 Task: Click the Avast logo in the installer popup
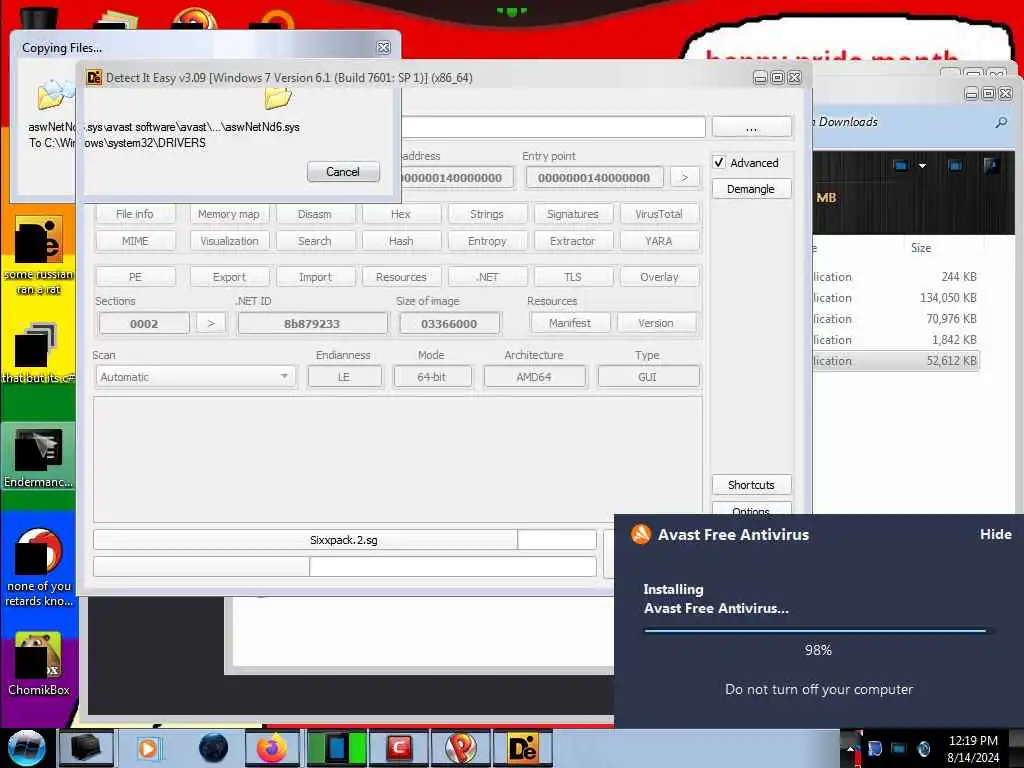tap(641, 534)
